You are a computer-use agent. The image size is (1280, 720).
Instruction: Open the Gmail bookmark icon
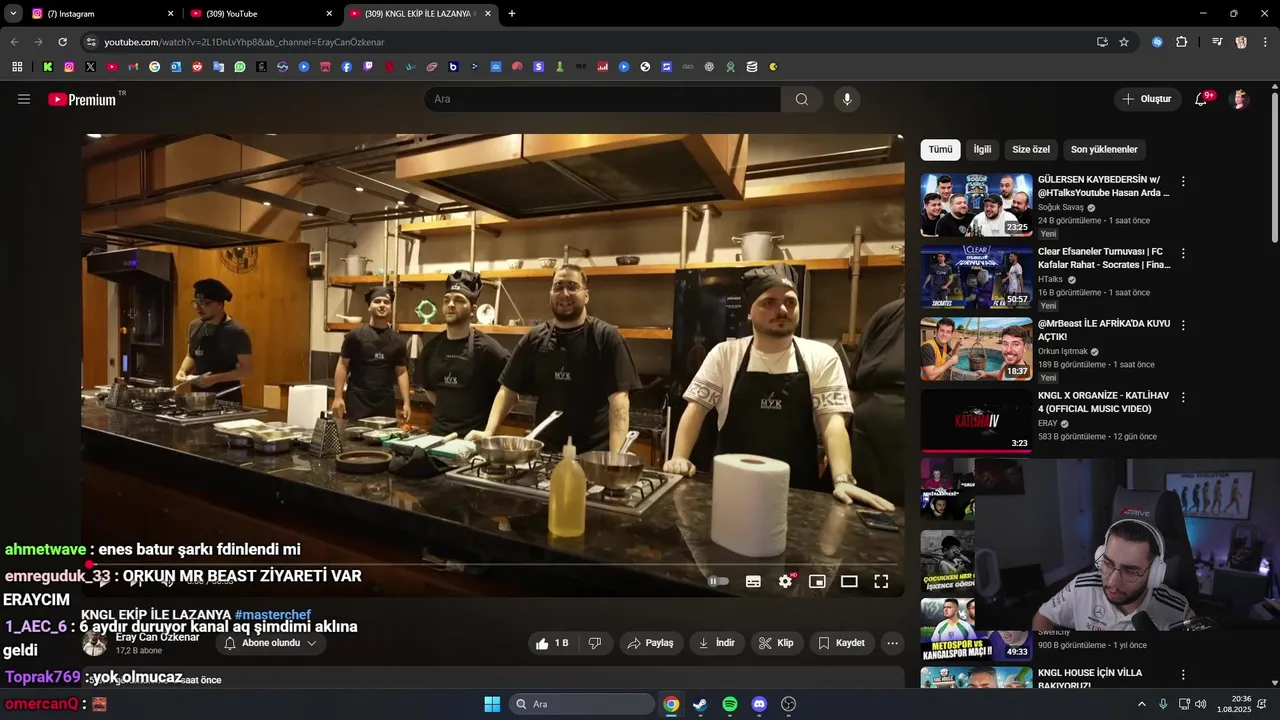pos(133,67)
